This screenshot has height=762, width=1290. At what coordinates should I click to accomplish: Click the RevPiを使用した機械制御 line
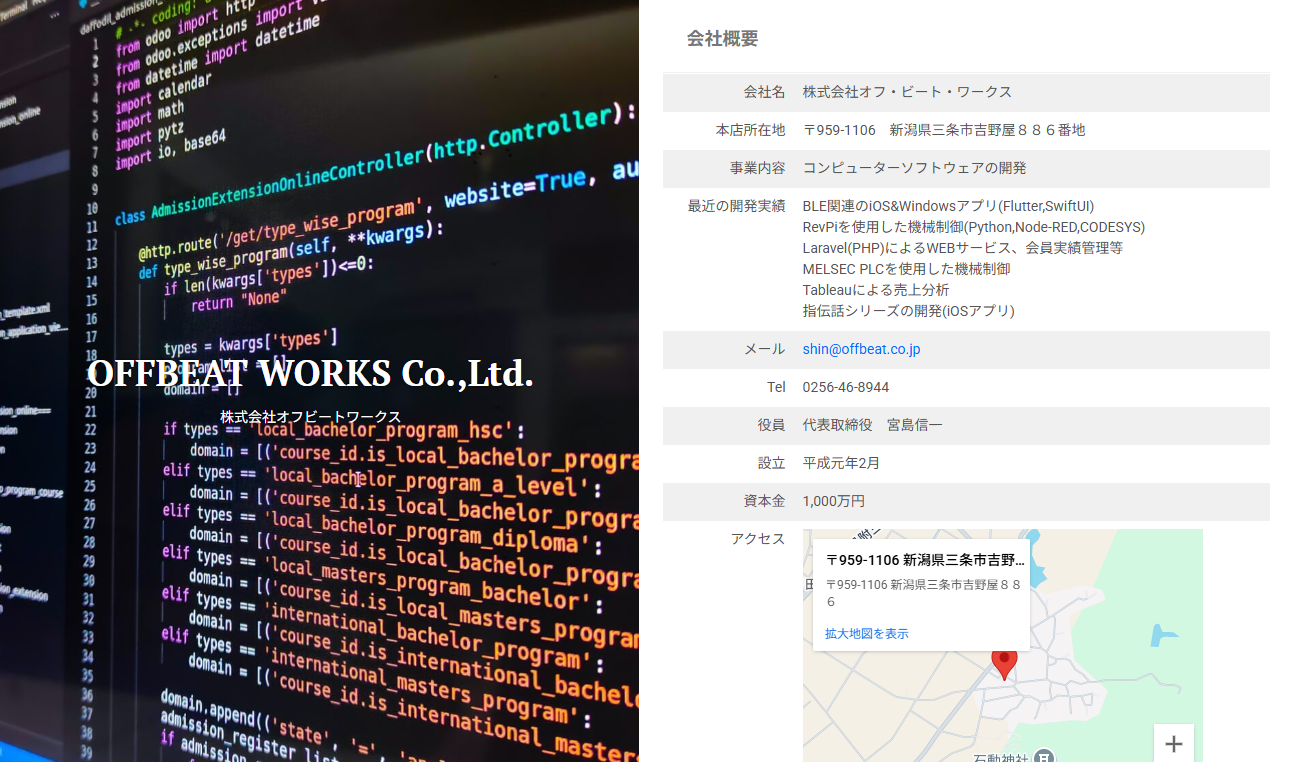(974, 227)
